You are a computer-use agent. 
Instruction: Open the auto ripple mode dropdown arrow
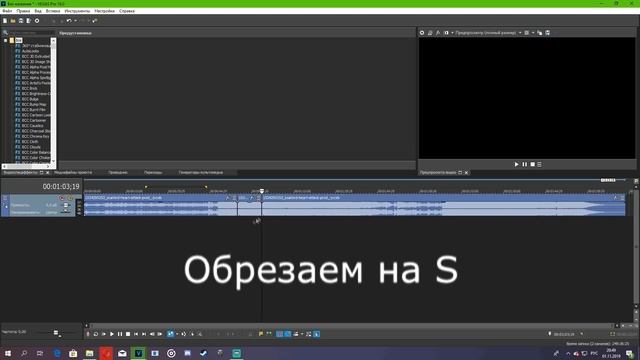[x=302, y=334]
